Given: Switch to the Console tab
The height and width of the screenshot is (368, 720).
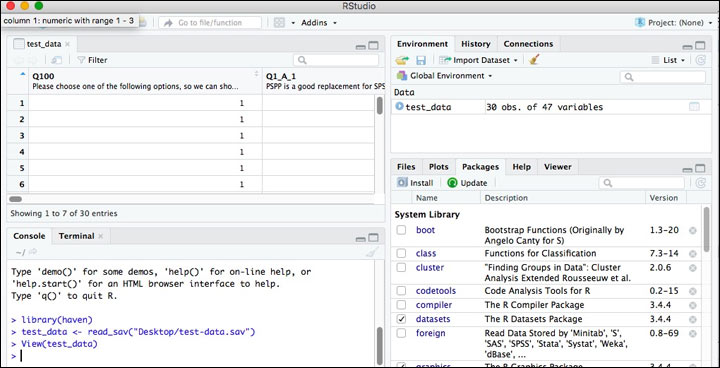Looking at the screenshot, I should (29, 236).
